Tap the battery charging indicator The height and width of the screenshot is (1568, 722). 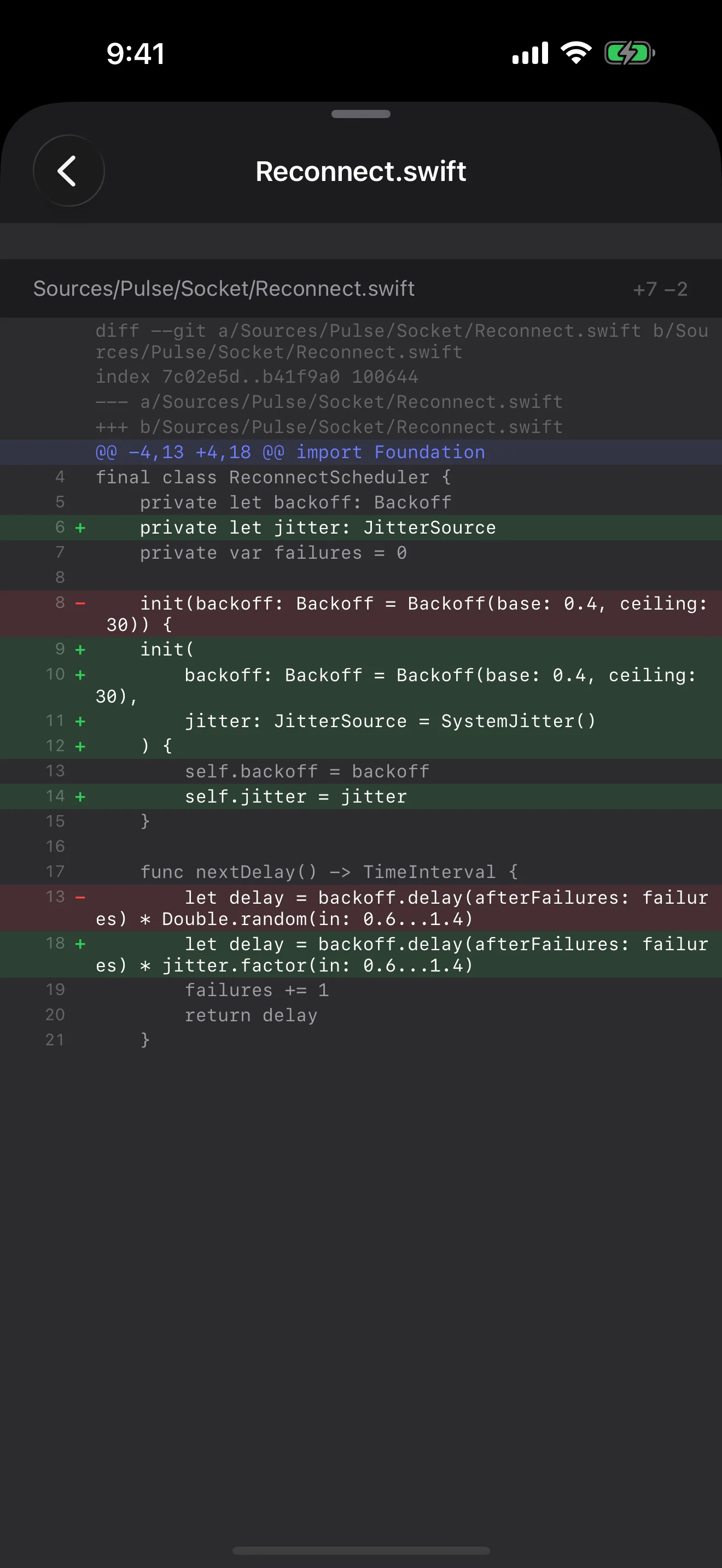(630, 53)
